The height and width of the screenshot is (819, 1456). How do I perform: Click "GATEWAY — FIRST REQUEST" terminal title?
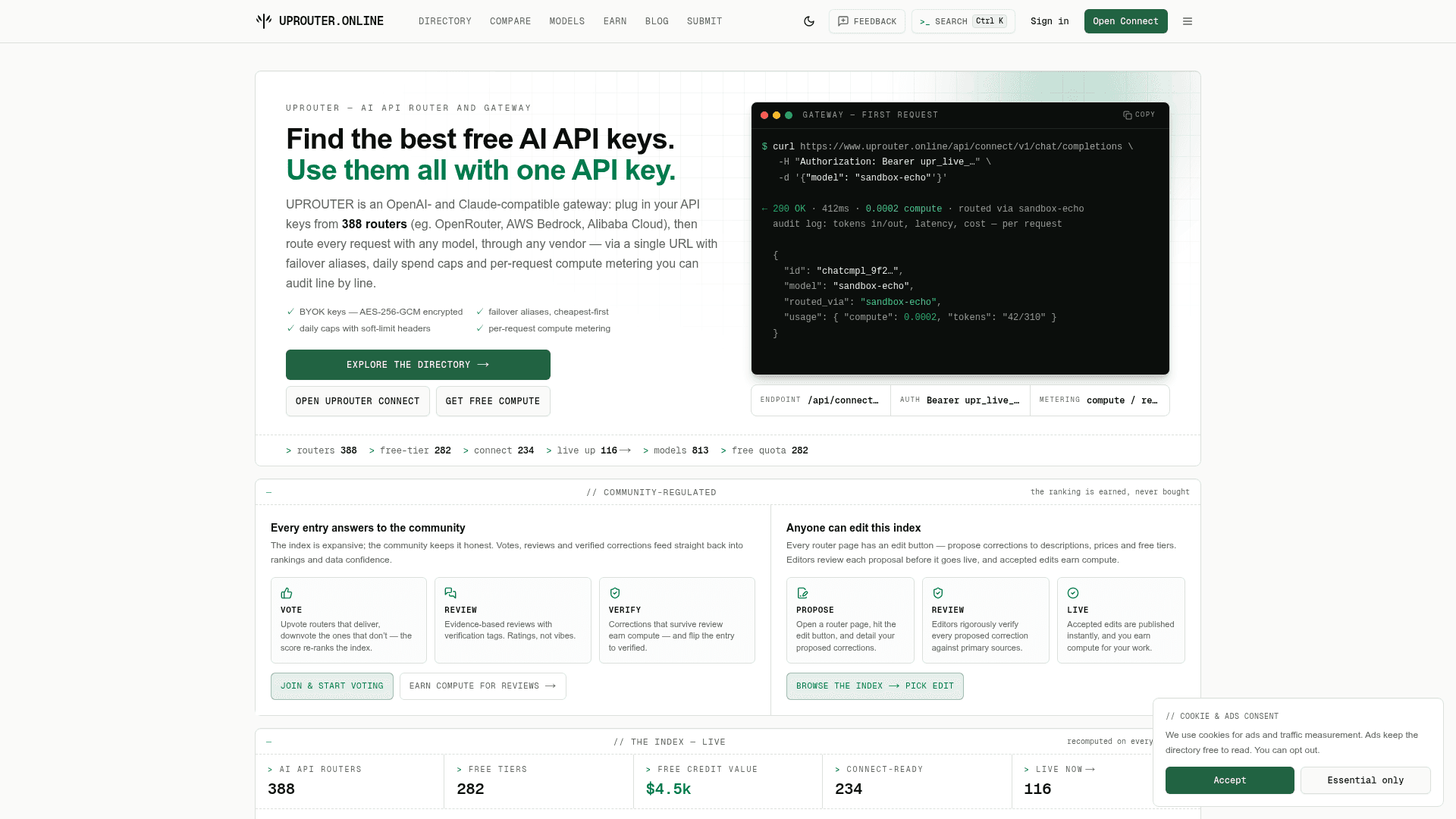click(x=871, y=115)
